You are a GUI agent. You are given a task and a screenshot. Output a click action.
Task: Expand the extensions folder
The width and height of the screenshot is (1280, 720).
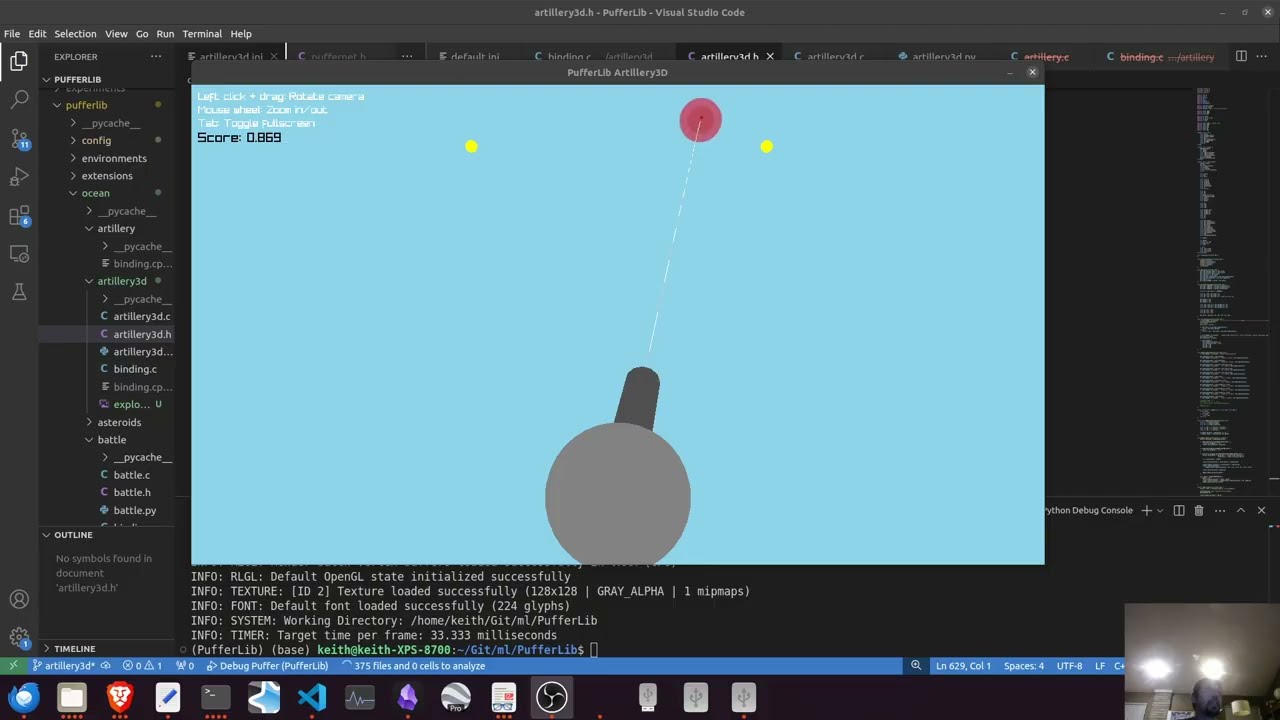[x=107, y=176]
